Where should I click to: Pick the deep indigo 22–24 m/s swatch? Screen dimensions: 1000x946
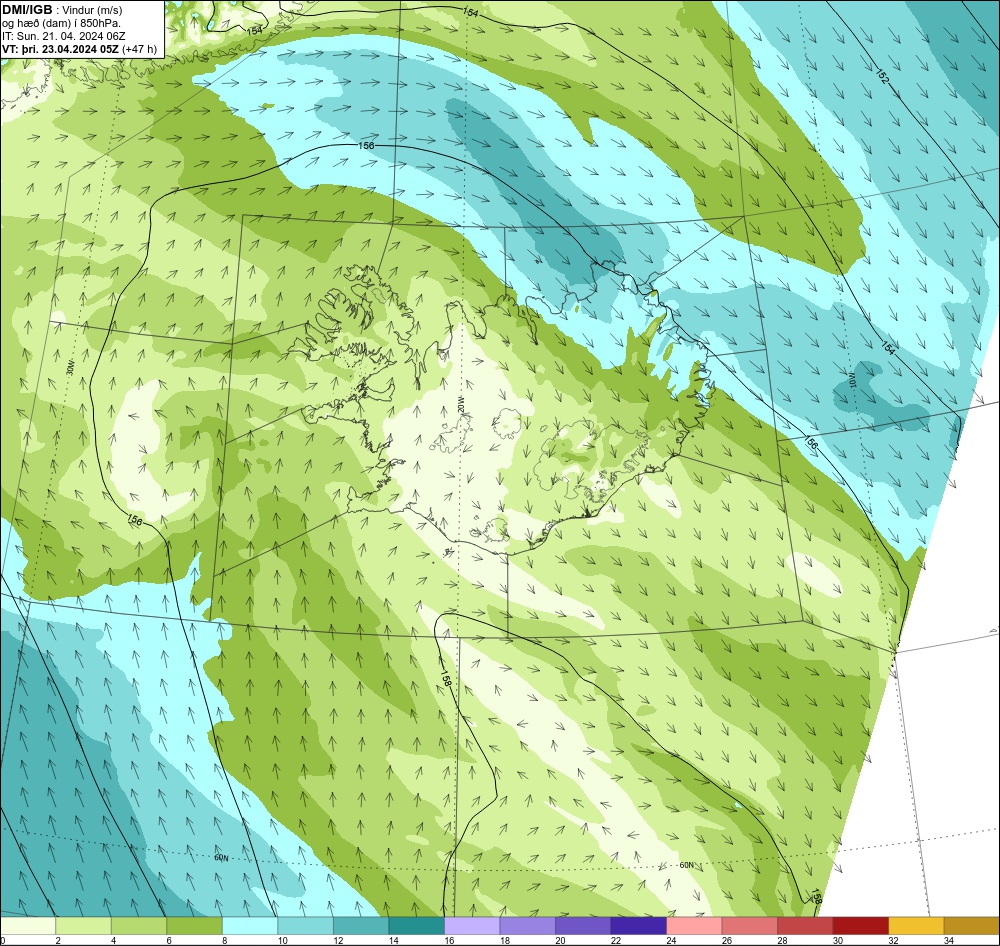(x=638, y=926)
